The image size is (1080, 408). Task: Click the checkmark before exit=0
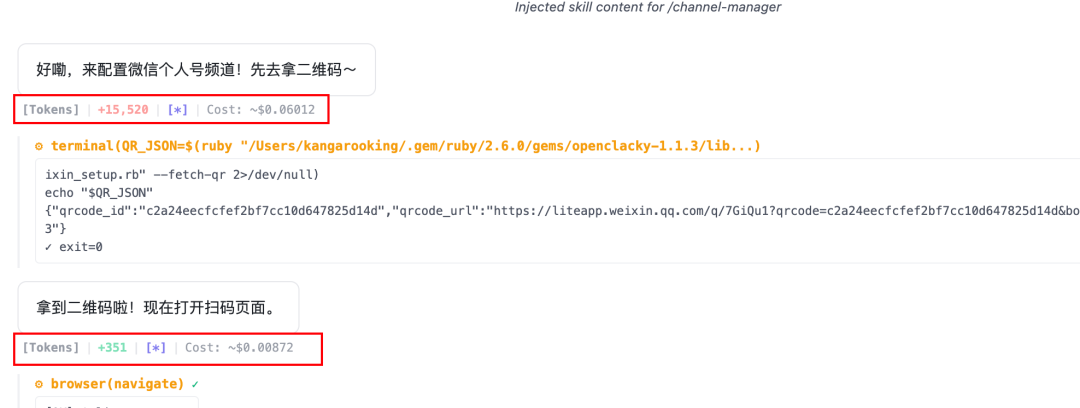48,247
